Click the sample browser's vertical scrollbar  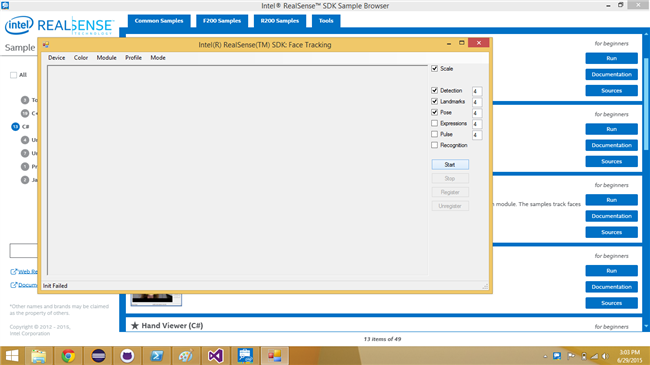(646, 104)
